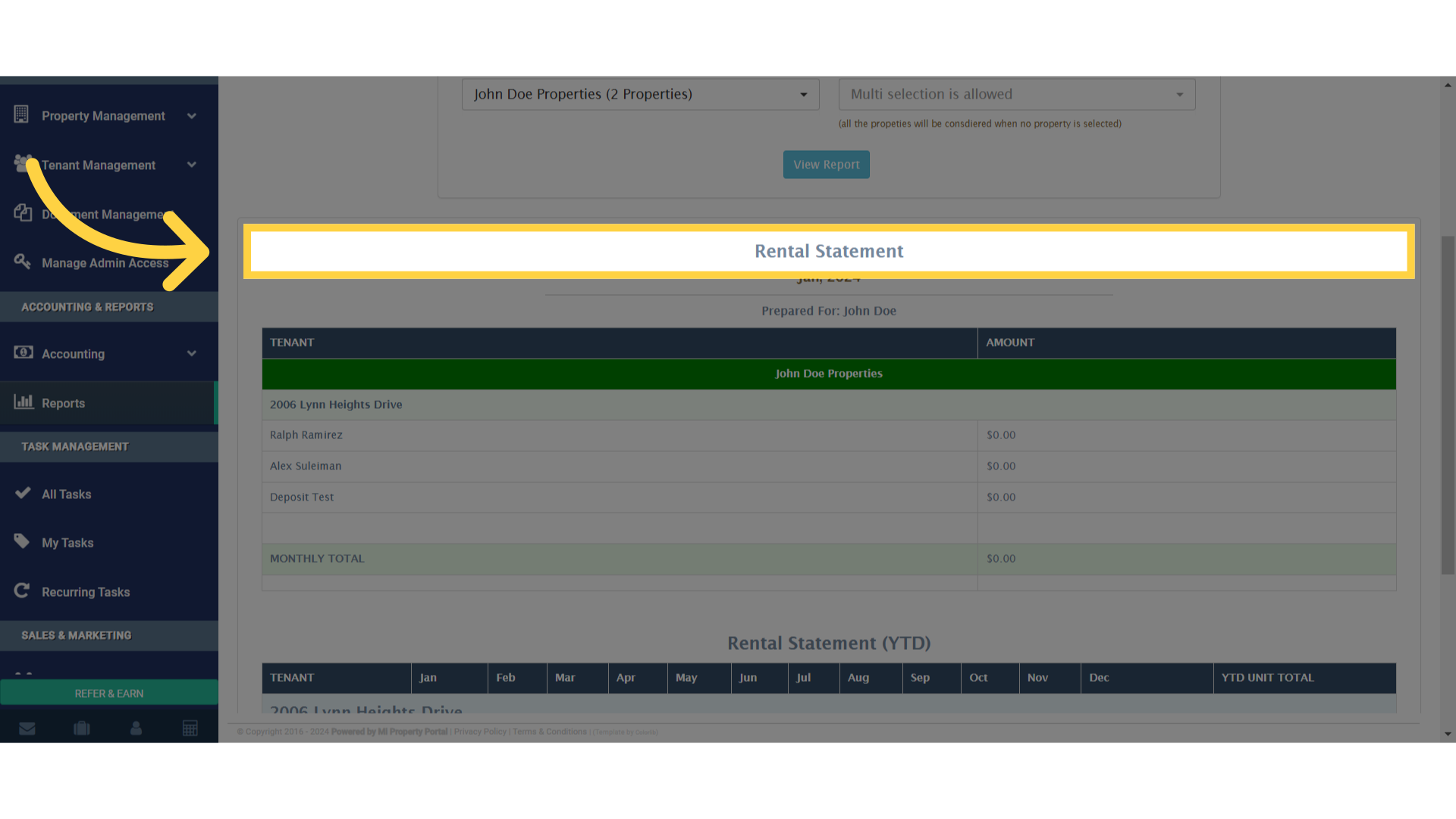Select the Property Management sidebar icon
1456x819 pixels.
click(23, 115)
